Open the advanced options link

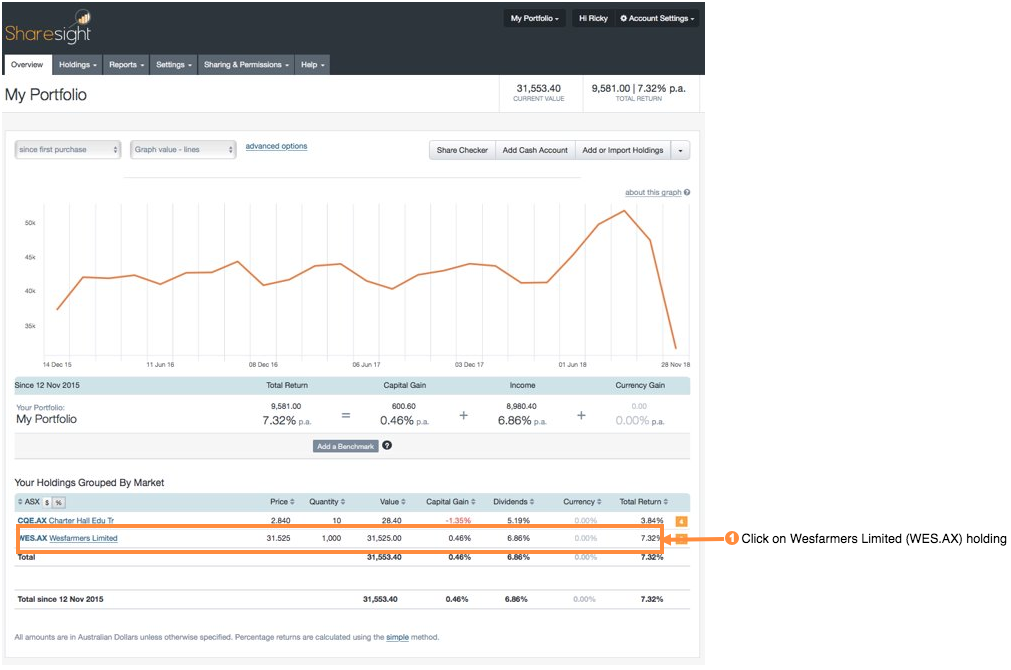coord(276,146)
